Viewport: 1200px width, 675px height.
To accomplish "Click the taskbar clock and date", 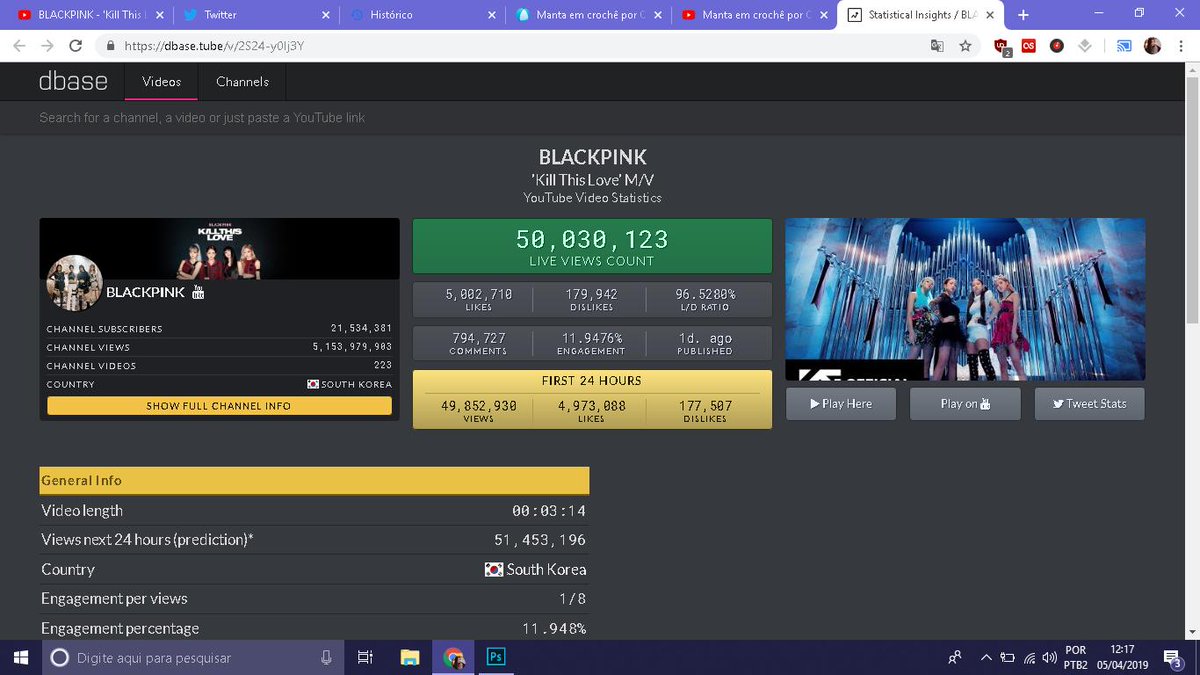I will click(1123, 657).
